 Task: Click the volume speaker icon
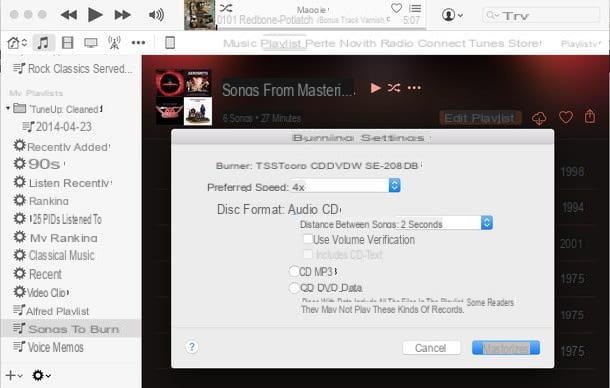pos(156,15)
